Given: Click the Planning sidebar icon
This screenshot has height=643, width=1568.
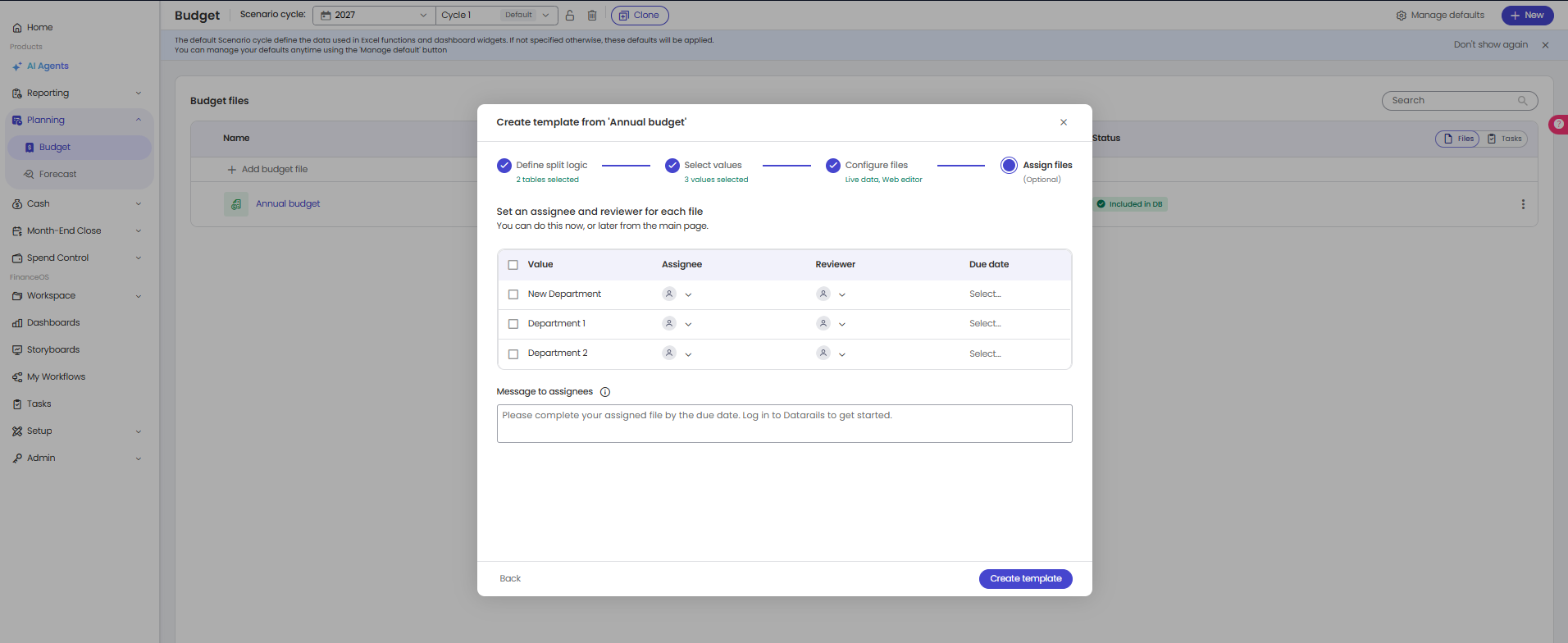Looking at the screenshot, I should (x=17, y=120).
